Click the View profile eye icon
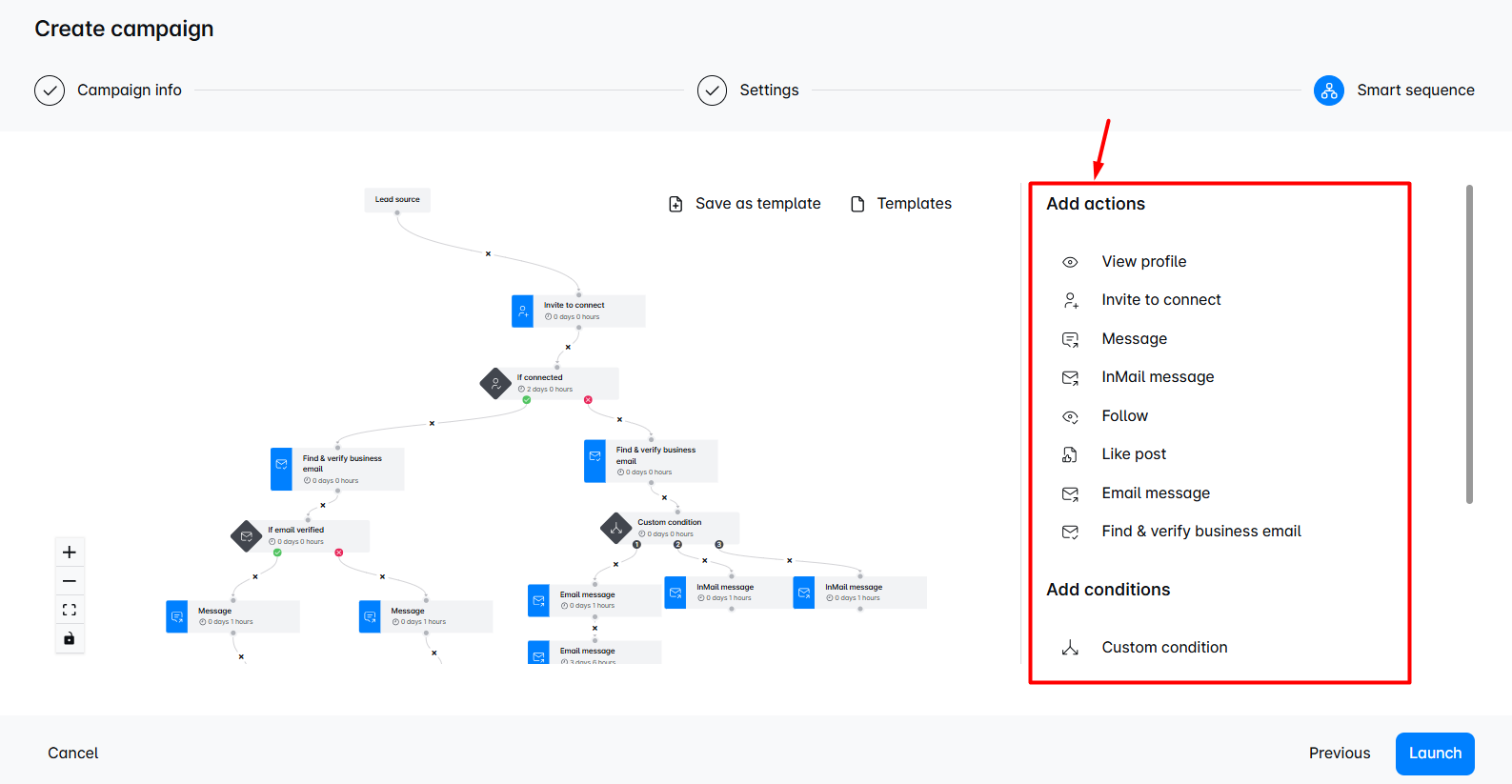 (1070, 262)
